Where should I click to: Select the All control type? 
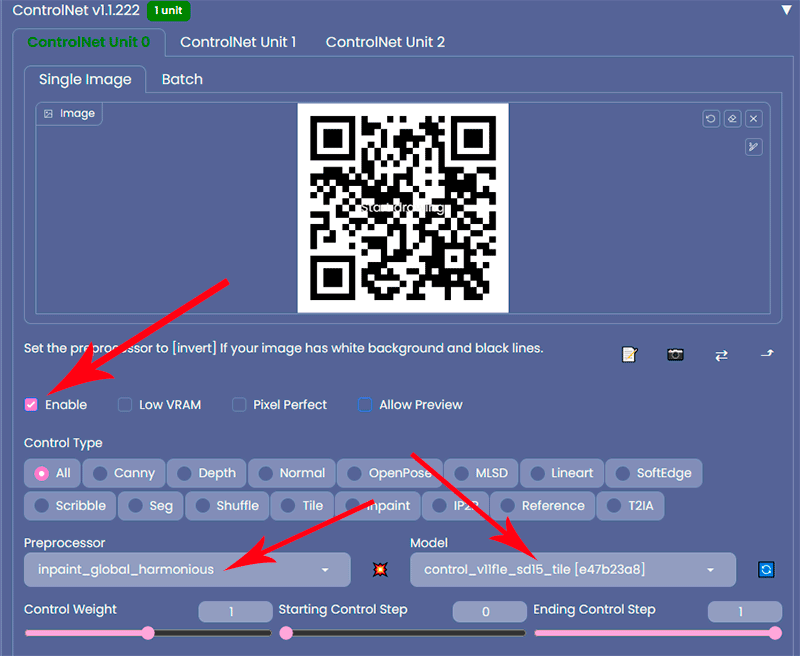pos(53,473)
